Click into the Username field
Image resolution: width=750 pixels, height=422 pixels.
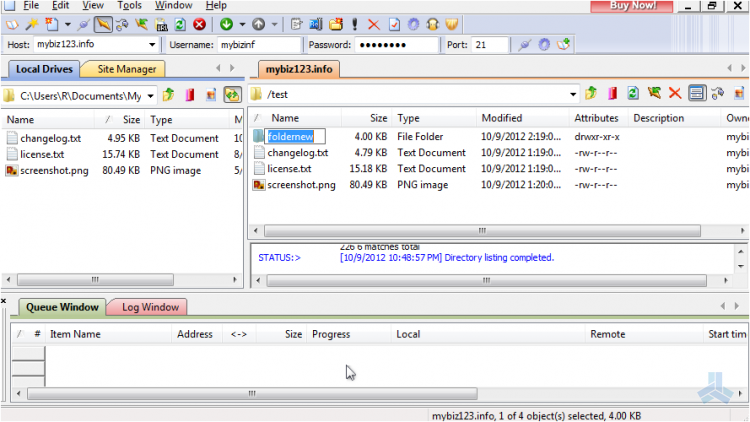point(258,45)
